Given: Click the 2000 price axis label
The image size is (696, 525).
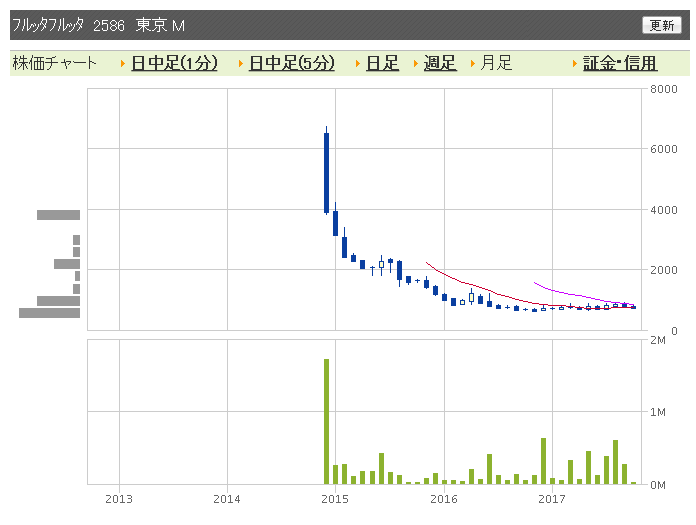Looking at the screenshot, I should coord(664,270).
